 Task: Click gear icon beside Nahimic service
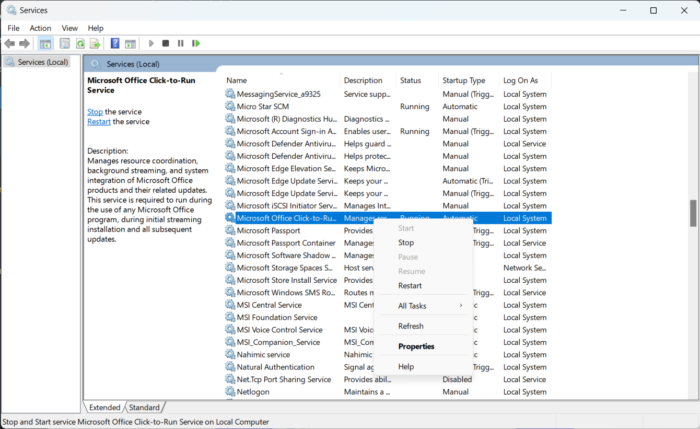(x=230, y=354)
